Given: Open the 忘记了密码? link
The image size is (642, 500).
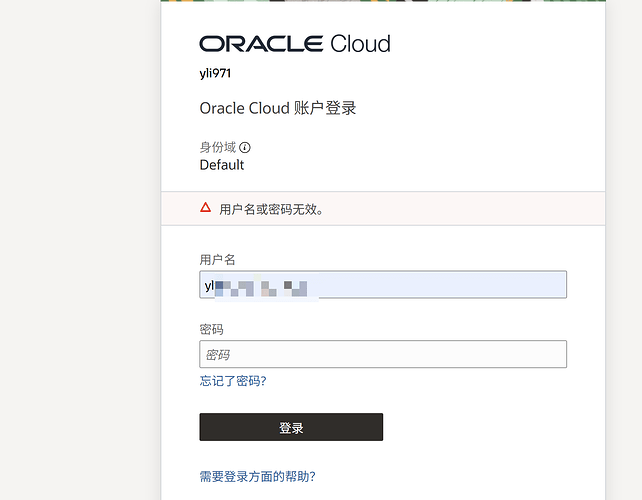Looking at the screenshot, I should click(233, 381).
